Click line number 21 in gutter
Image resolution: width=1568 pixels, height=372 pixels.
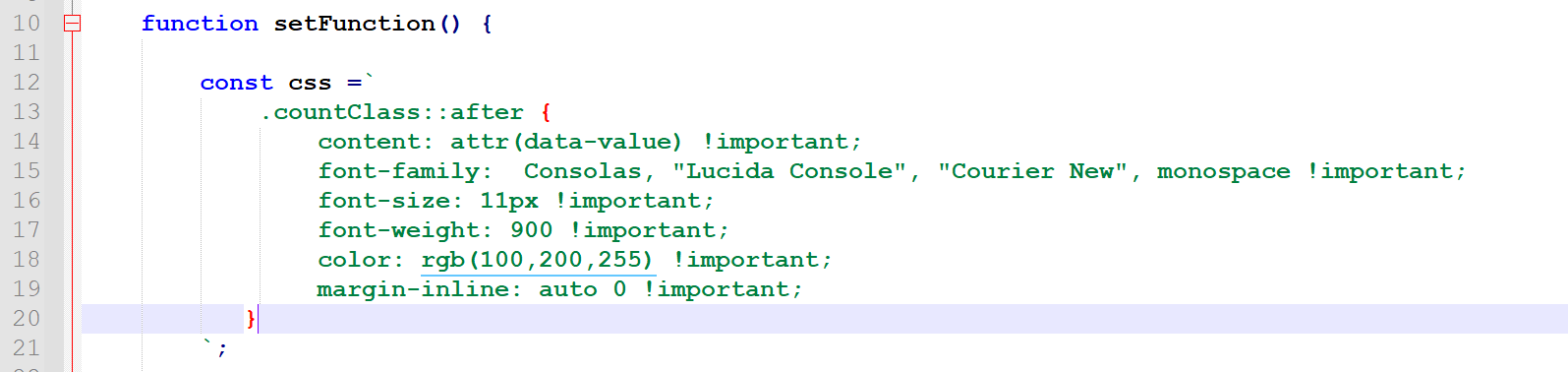27,347
